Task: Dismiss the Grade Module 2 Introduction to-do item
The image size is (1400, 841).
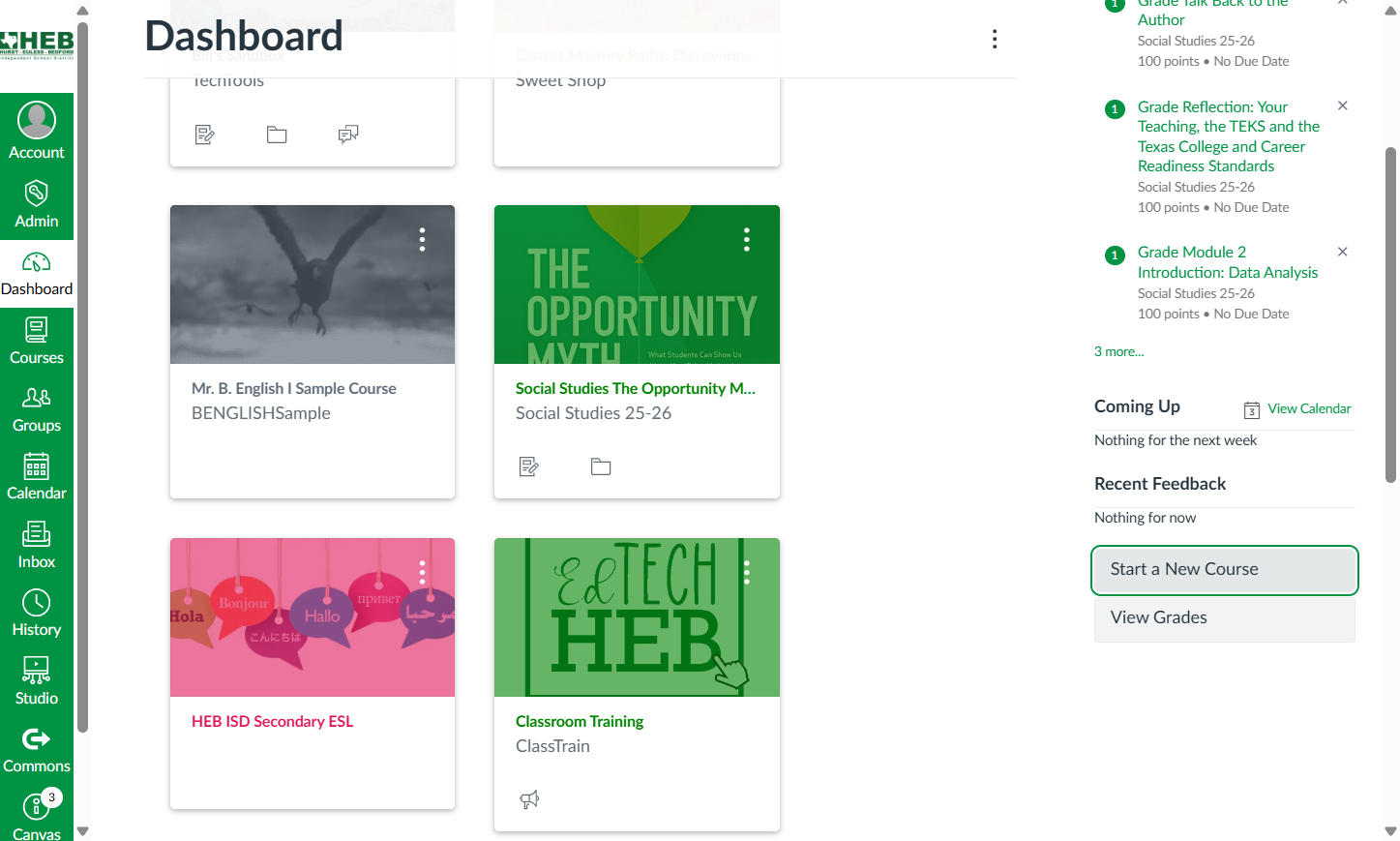Action: 1342,252
